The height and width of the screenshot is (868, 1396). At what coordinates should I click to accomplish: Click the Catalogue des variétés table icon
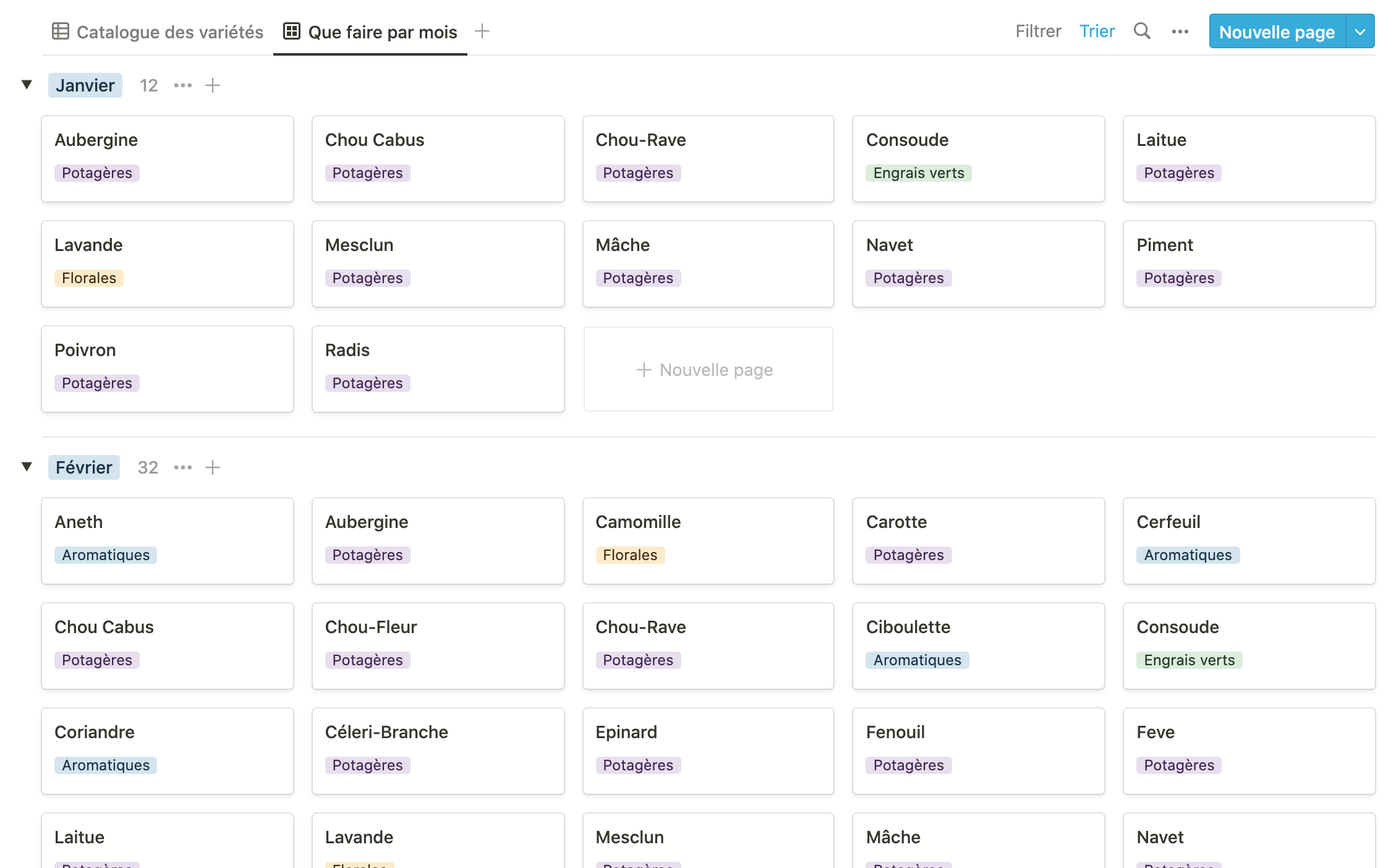[x=61, y=32]
